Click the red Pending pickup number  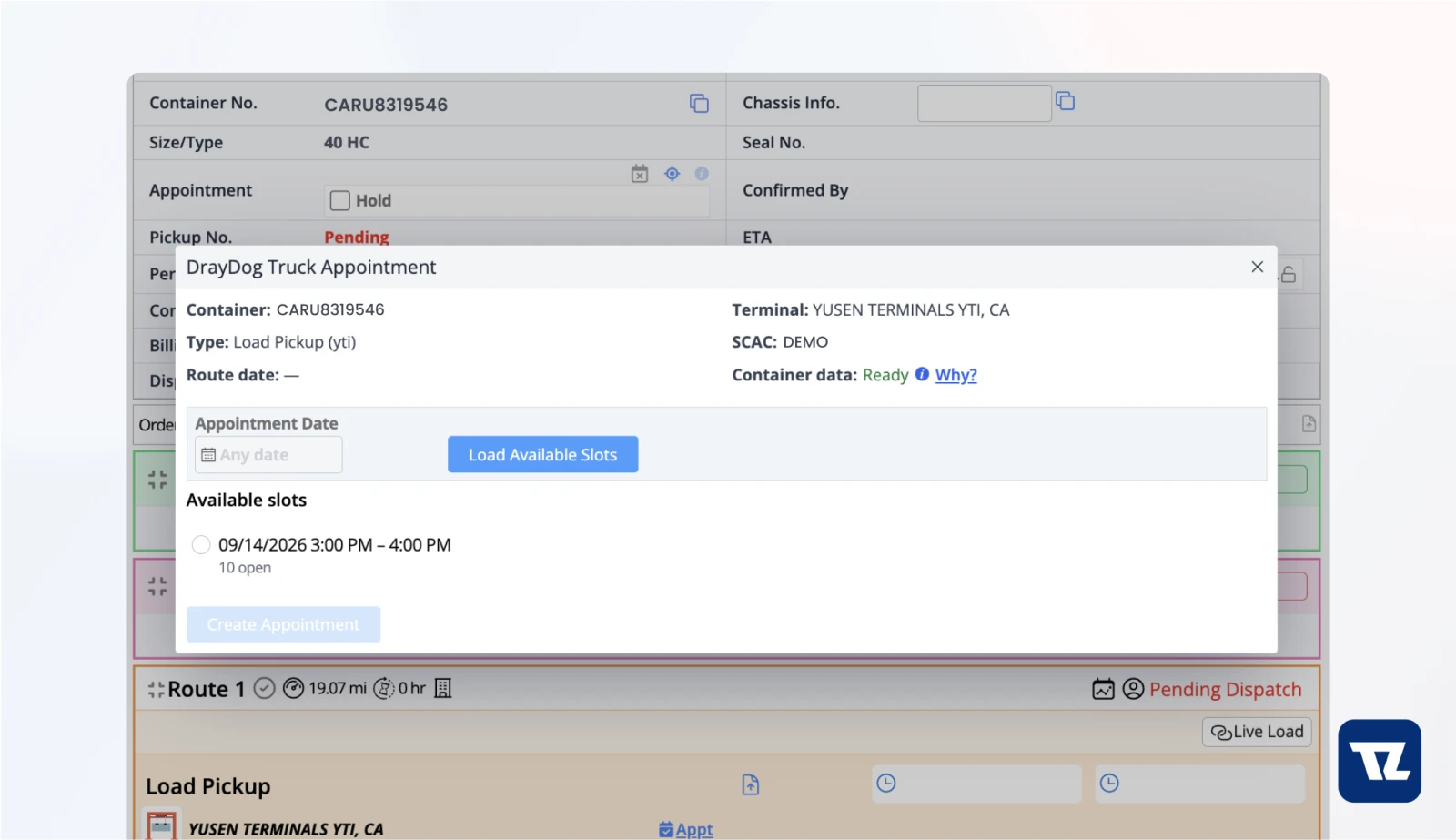click(x=357, y=238)
